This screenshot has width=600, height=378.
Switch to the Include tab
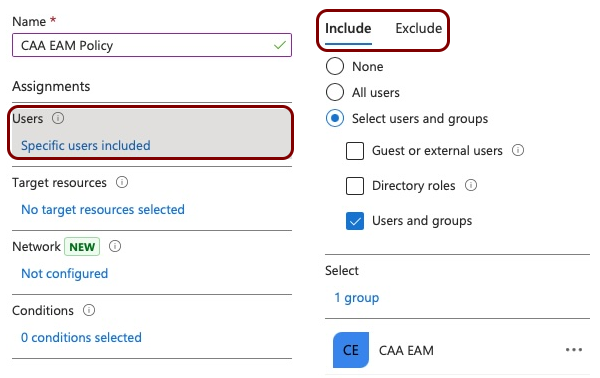(x=348, y=28)
